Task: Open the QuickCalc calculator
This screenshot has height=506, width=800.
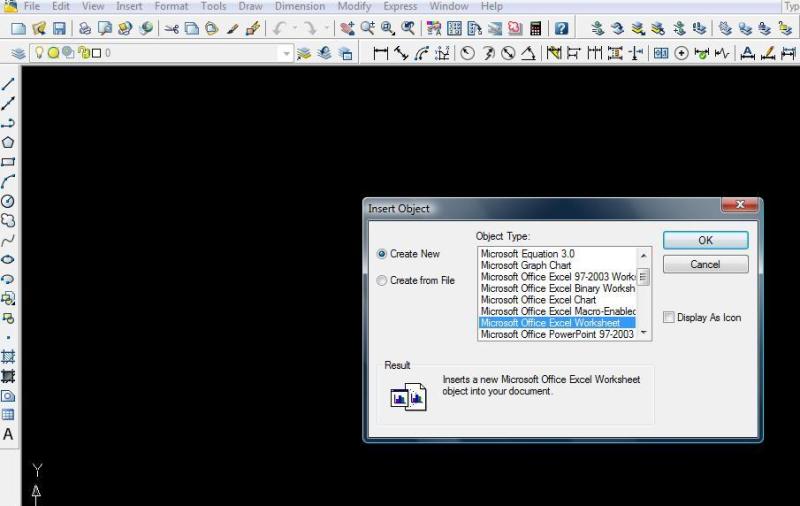Action: (x=535, y=29)
